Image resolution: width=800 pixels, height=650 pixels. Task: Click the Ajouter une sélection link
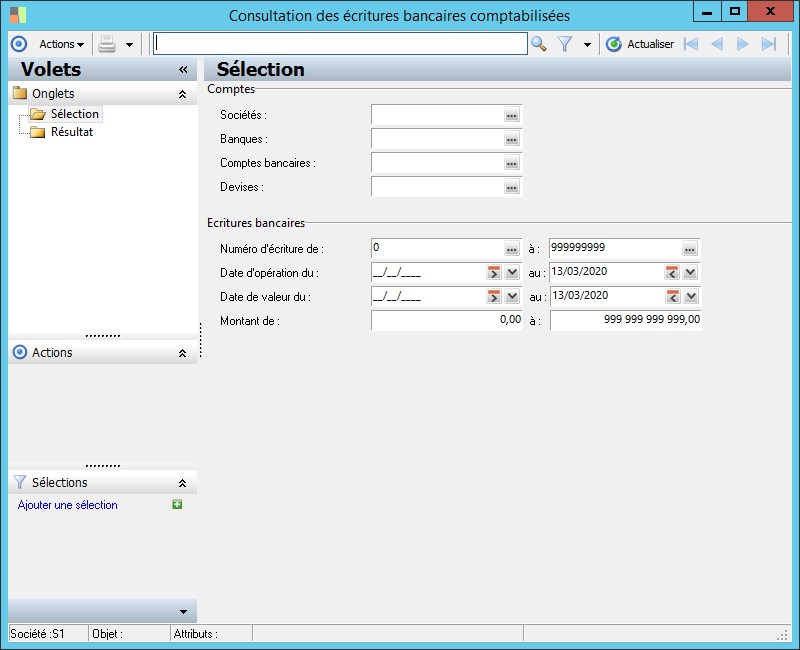pos(68,505)
